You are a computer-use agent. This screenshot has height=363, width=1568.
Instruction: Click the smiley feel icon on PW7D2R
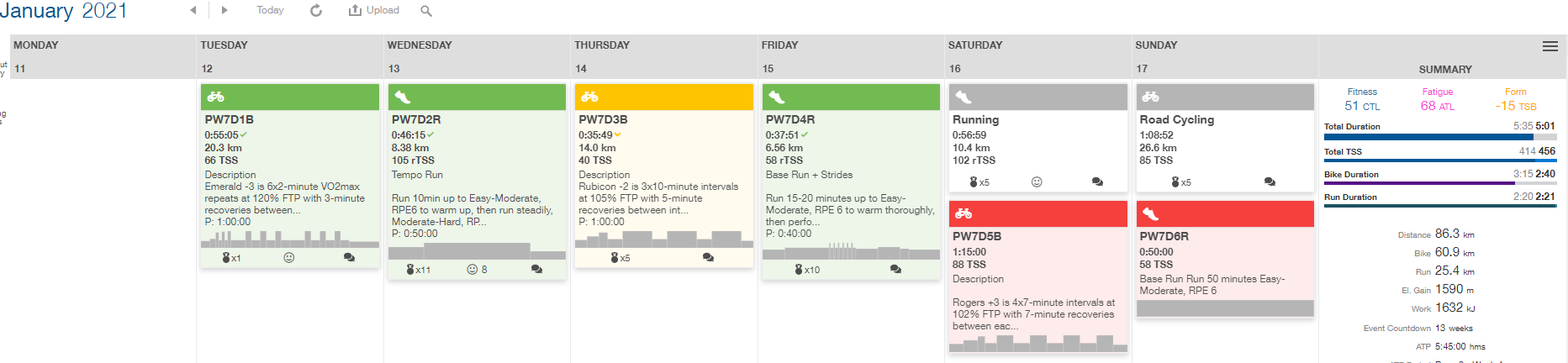(x=472, y=270)
